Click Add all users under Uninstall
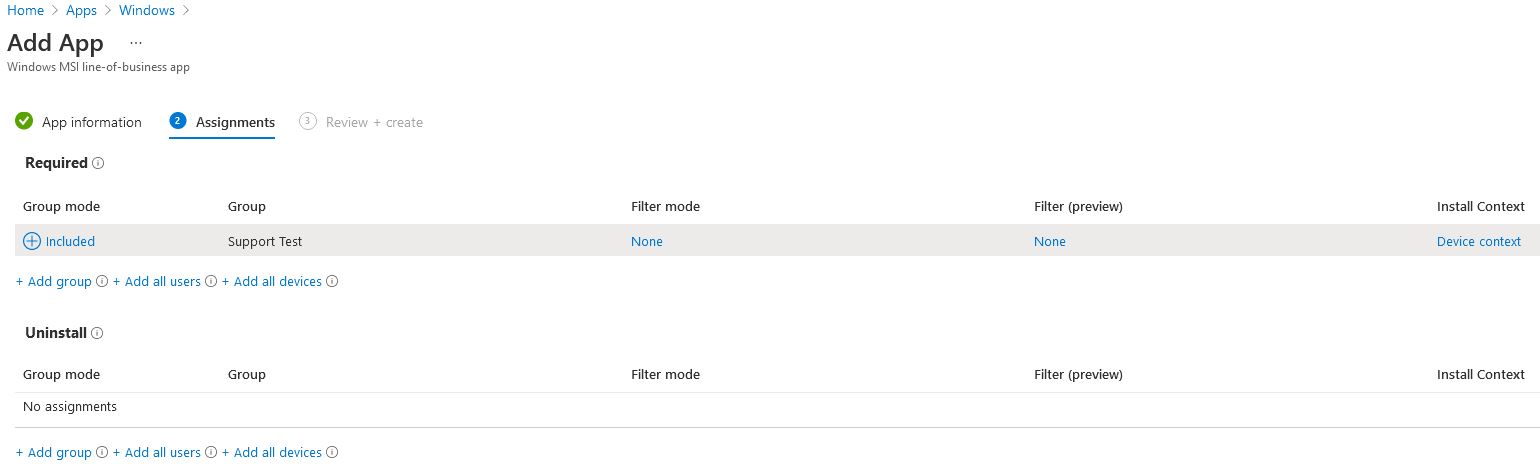This screenshot has width=1540, height=467. tap(157, 453)
